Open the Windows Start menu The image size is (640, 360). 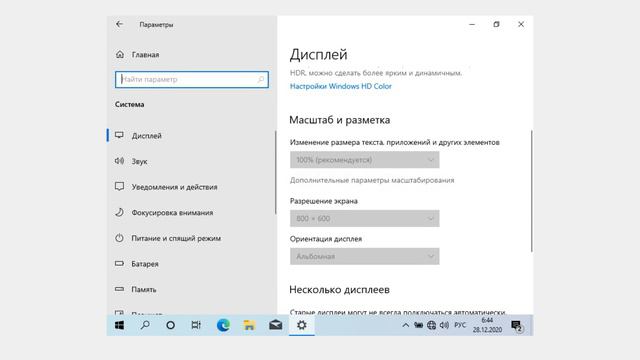[119, 325]
